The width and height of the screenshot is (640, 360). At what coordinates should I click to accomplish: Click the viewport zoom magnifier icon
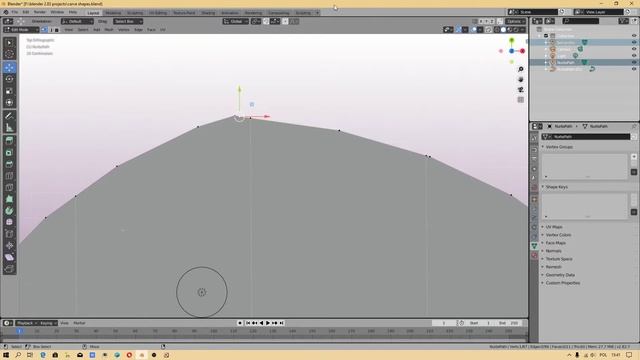tap(520, 69)
